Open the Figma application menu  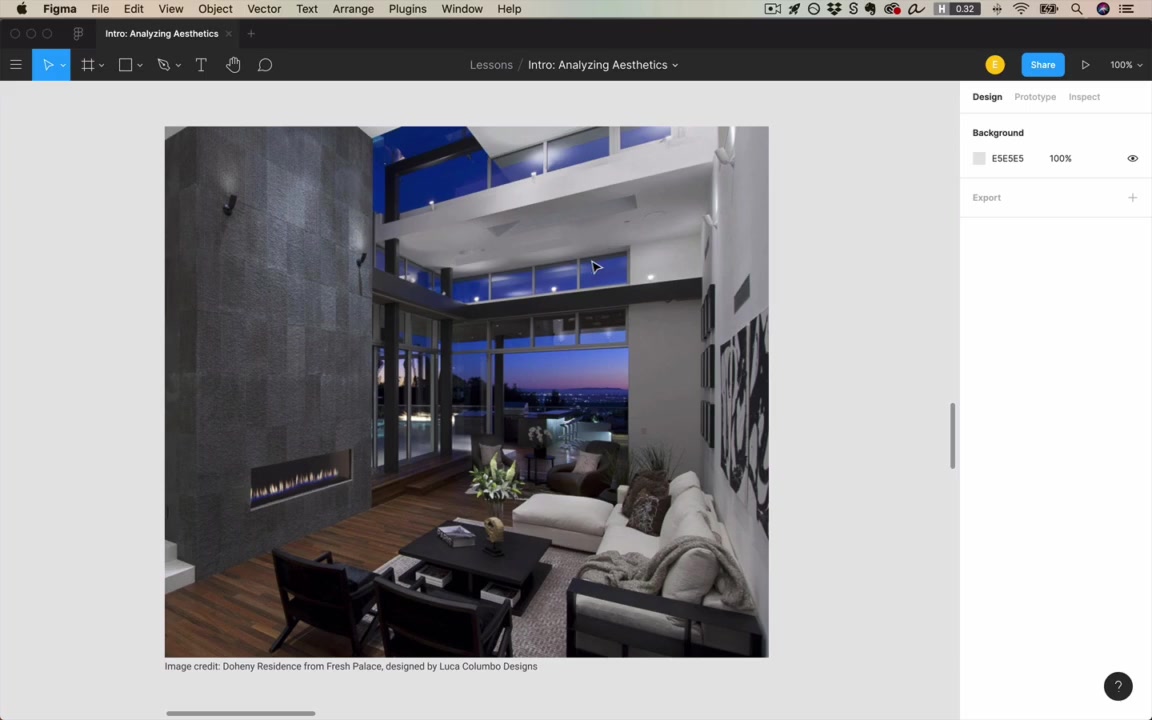tap(60, 9)
